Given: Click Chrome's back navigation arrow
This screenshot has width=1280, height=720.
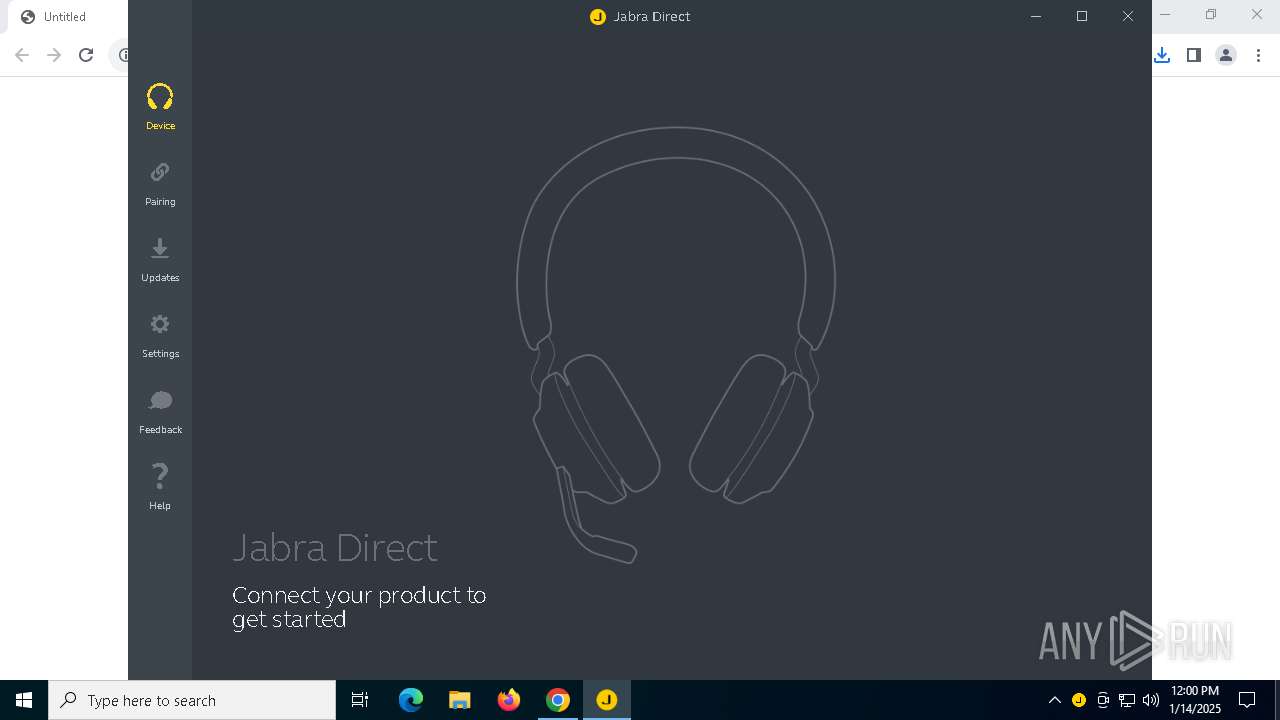Looking at the screenshot, I should [22, 55].
